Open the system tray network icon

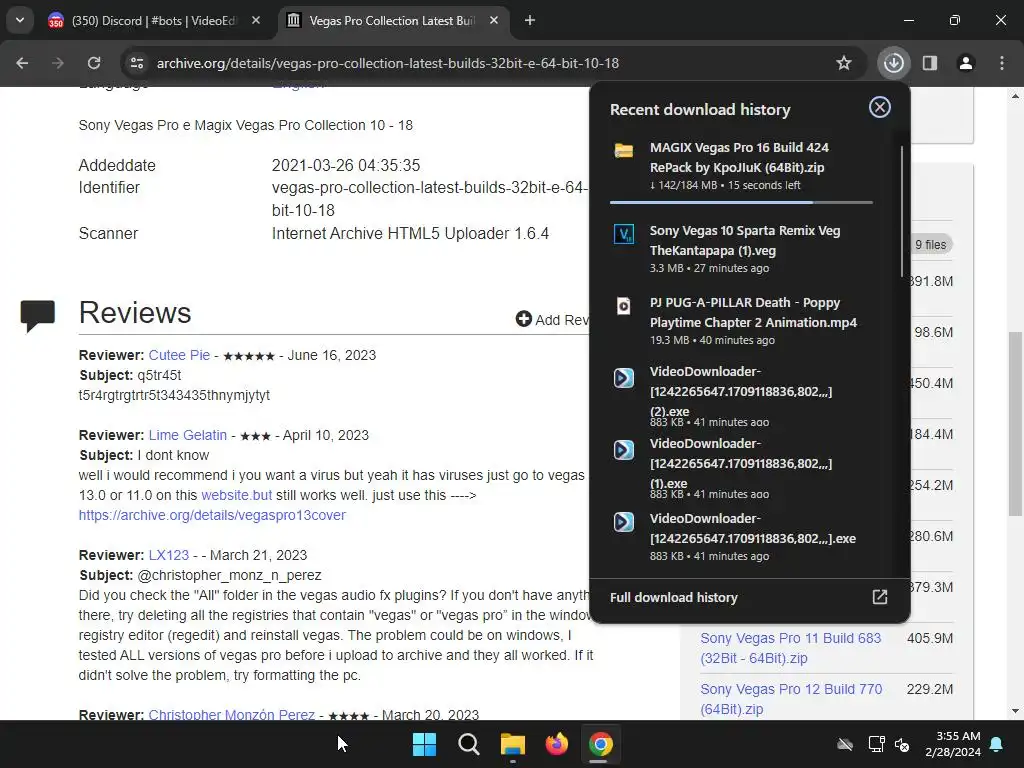coord(876,744)
